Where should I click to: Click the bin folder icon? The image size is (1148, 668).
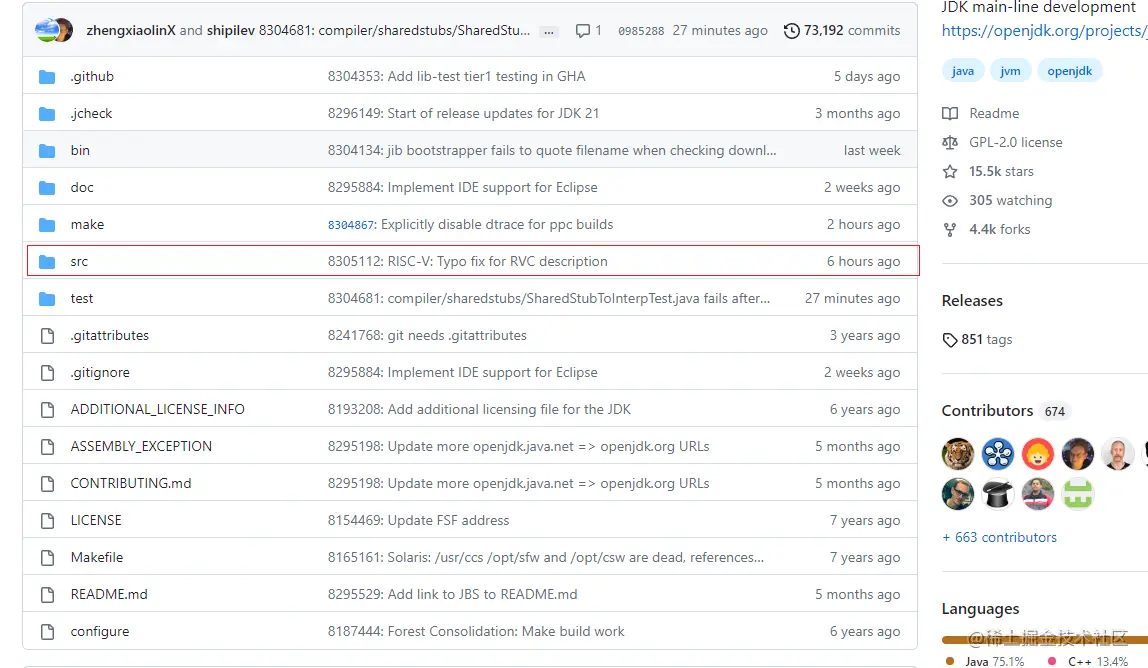(x=47, y=151)
